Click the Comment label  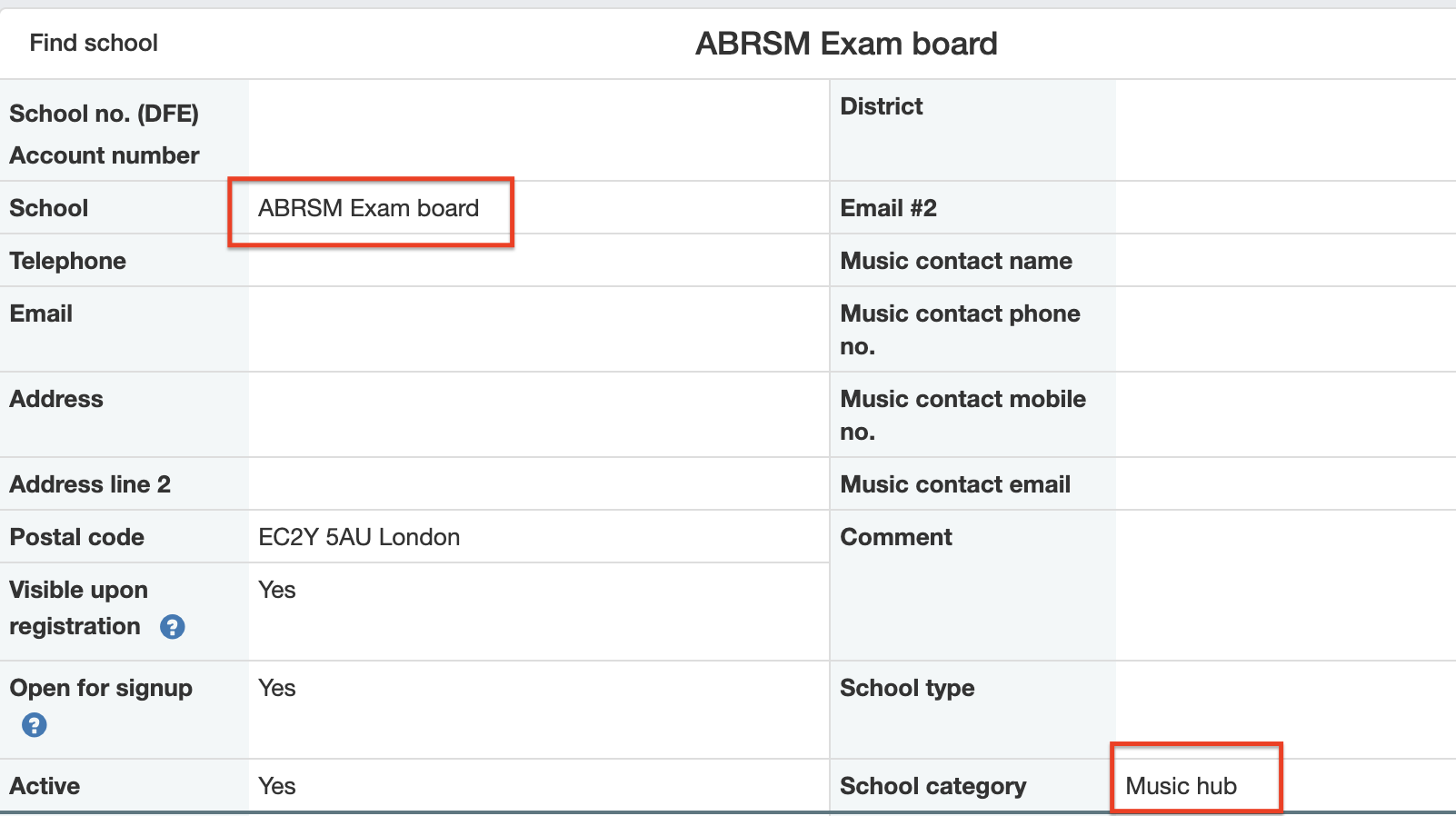895,537
